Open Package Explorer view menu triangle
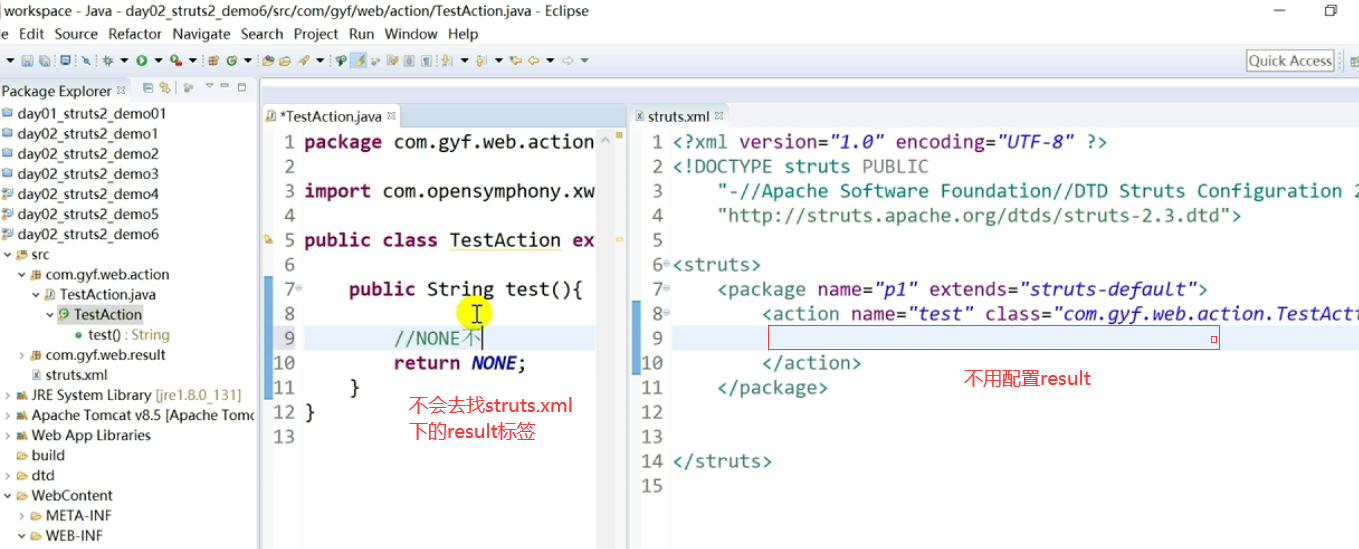 (x=210, y=86)
